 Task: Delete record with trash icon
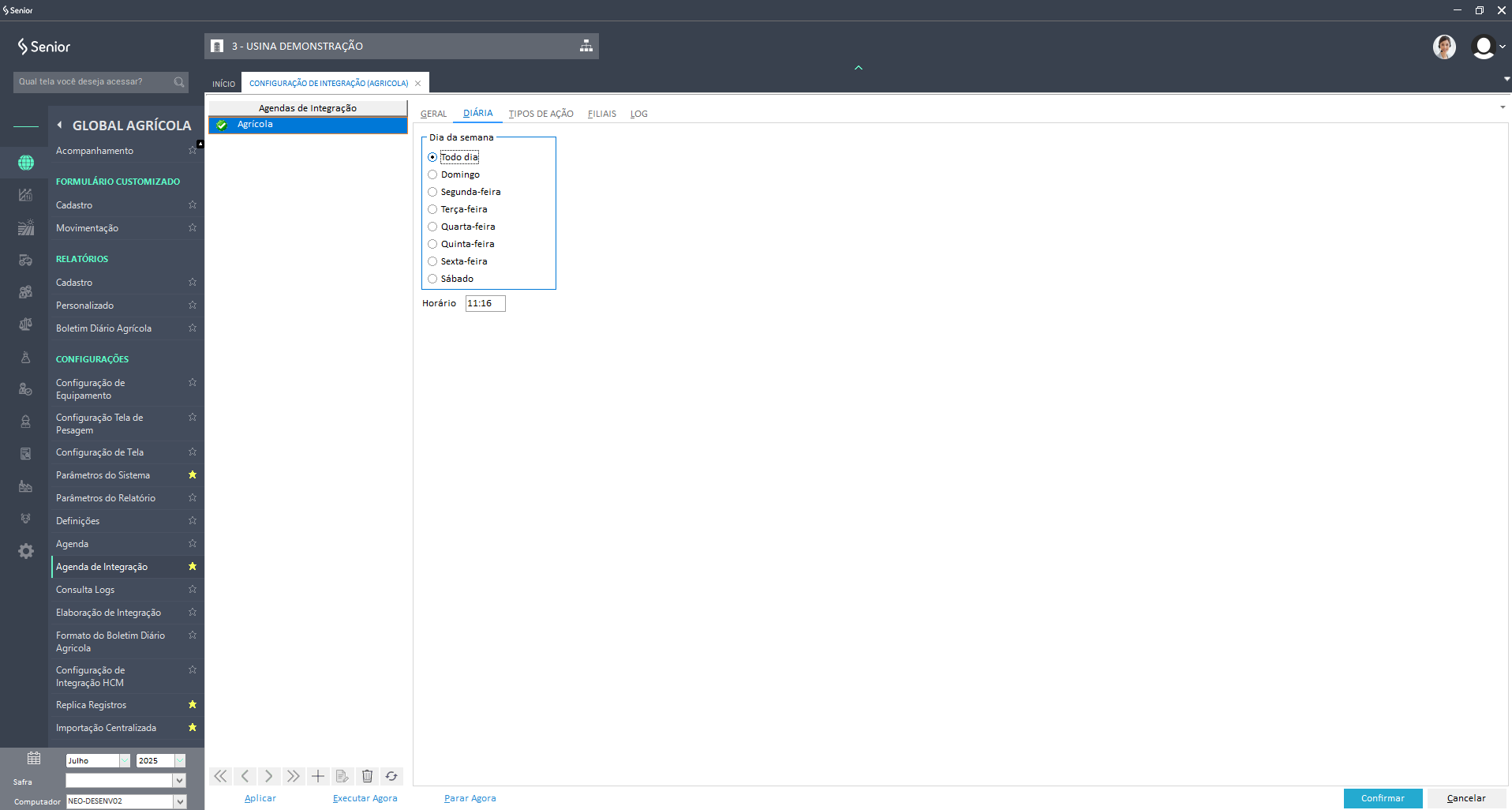(367, 776)
